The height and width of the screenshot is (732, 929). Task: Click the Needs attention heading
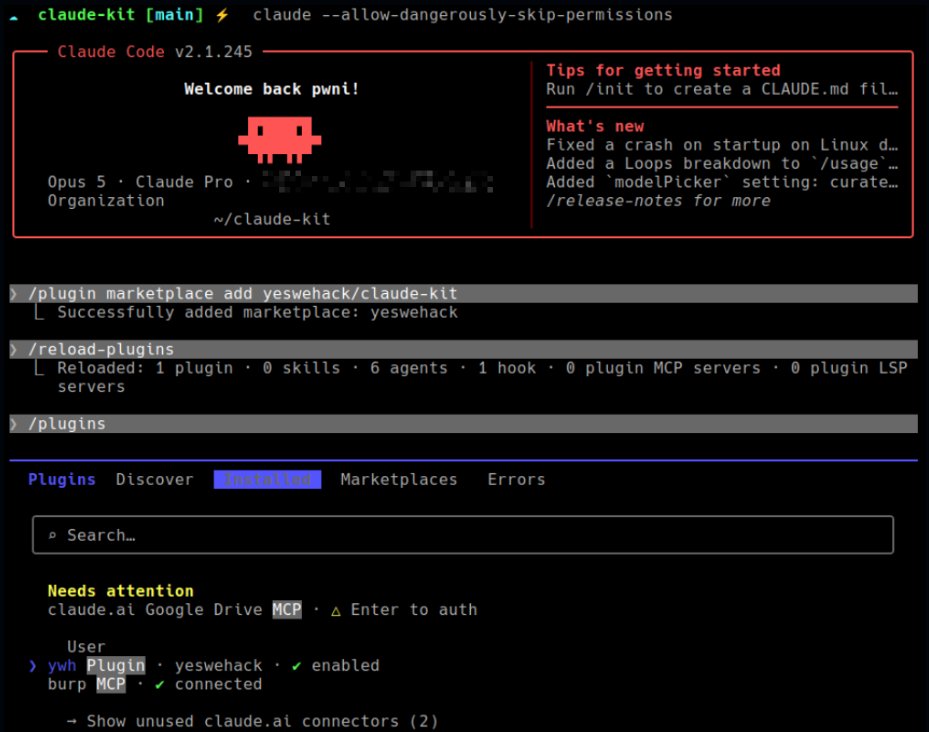121,591
